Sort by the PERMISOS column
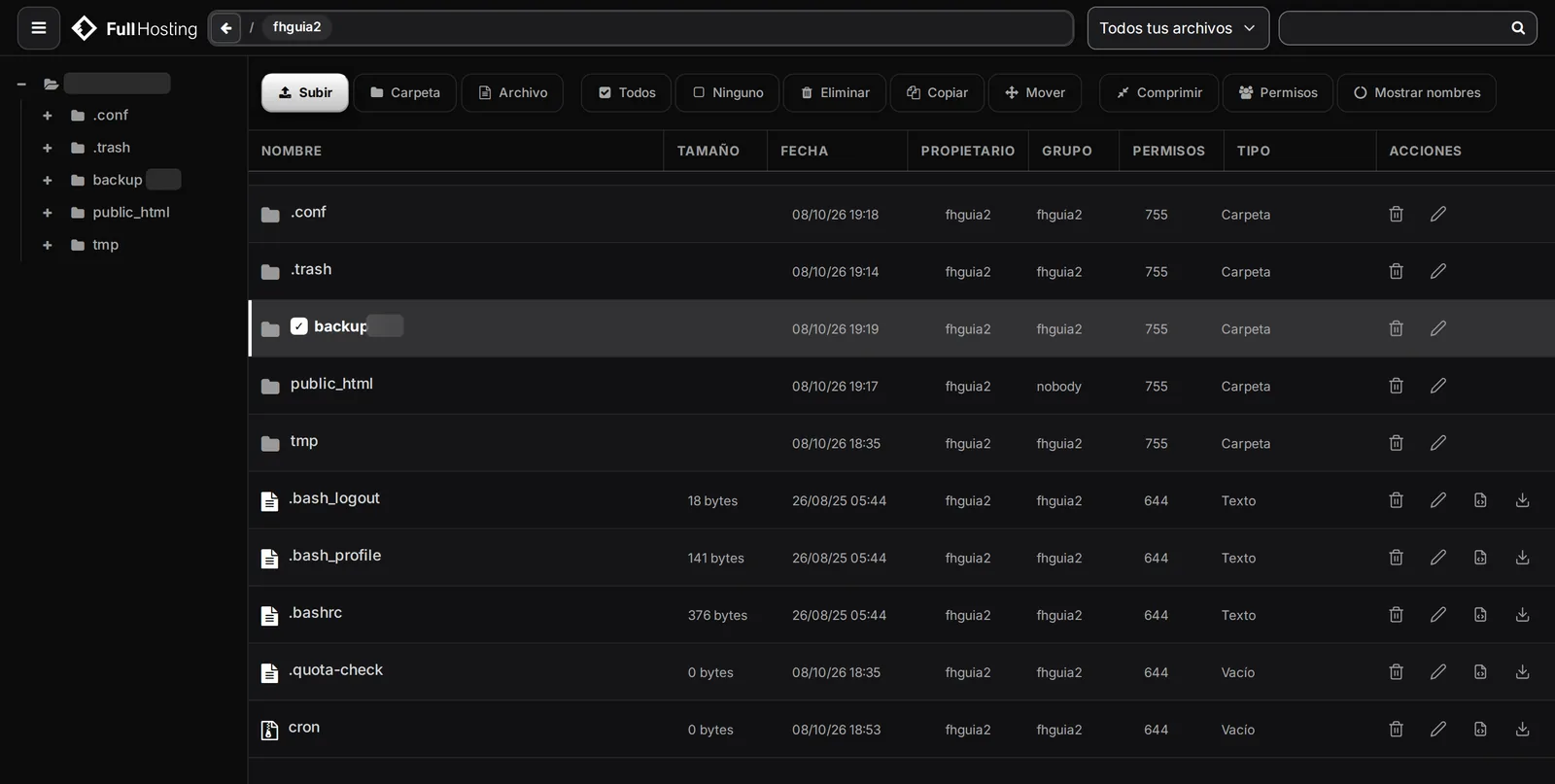This screenshot has height=784, width=1555. point(1168,151)
